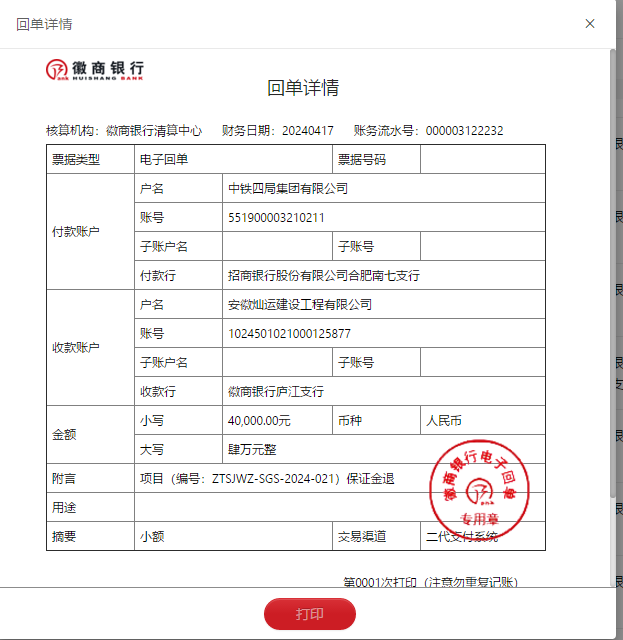Click the 徽商银行 logo
This screenshot has width=623, height=640.
pos(95,70)
